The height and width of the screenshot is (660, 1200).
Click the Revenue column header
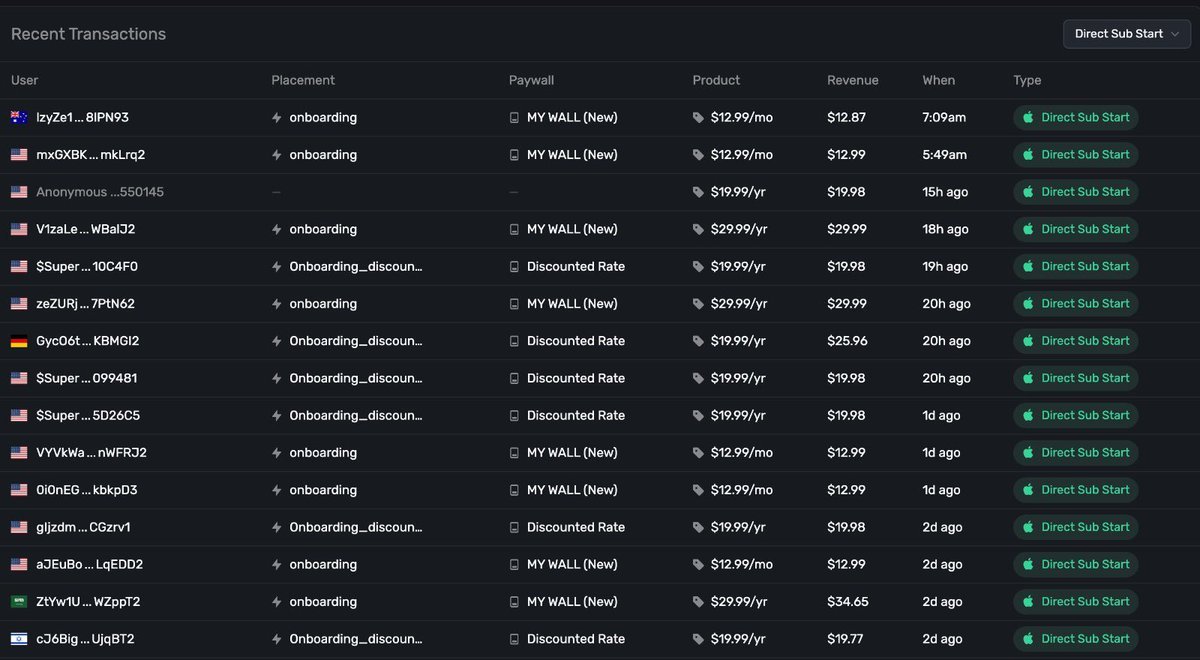[x=853, y=80]
